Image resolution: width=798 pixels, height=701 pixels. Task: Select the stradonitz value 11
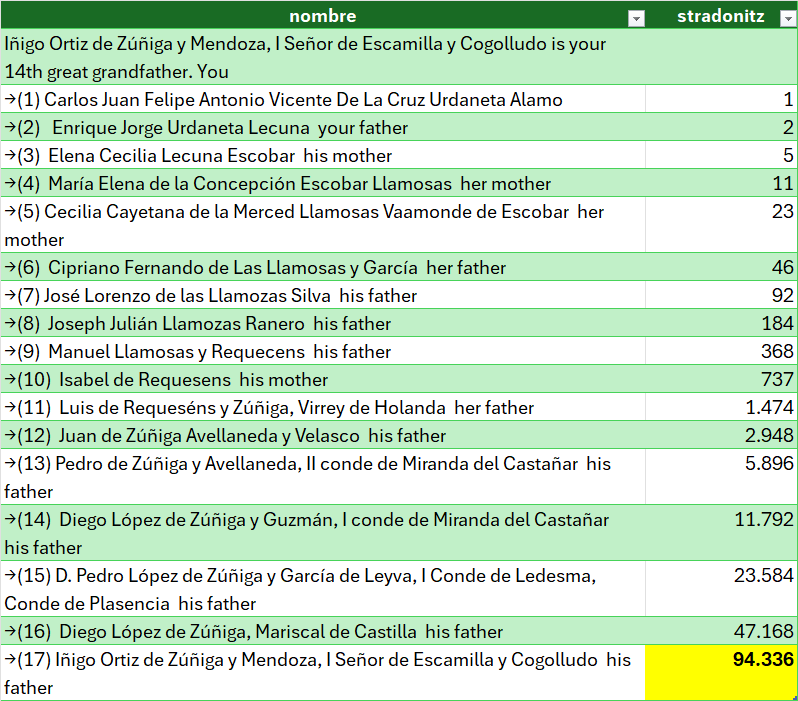pyautogui.click(x=721, y=183)
